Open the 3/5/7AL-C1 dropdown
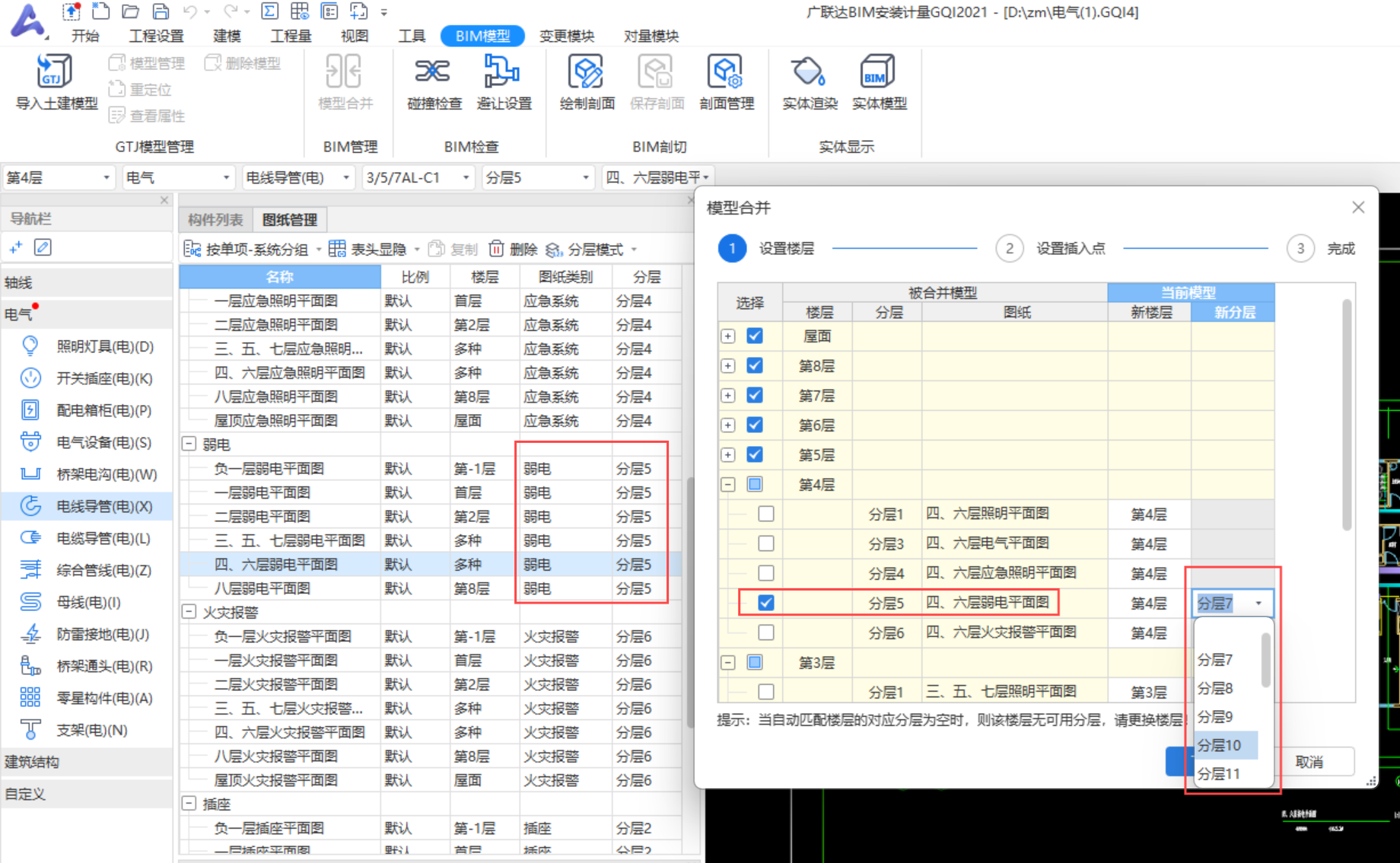This screenshot has width=1400, height=863. pyautogui.click(x=418, y=177)
